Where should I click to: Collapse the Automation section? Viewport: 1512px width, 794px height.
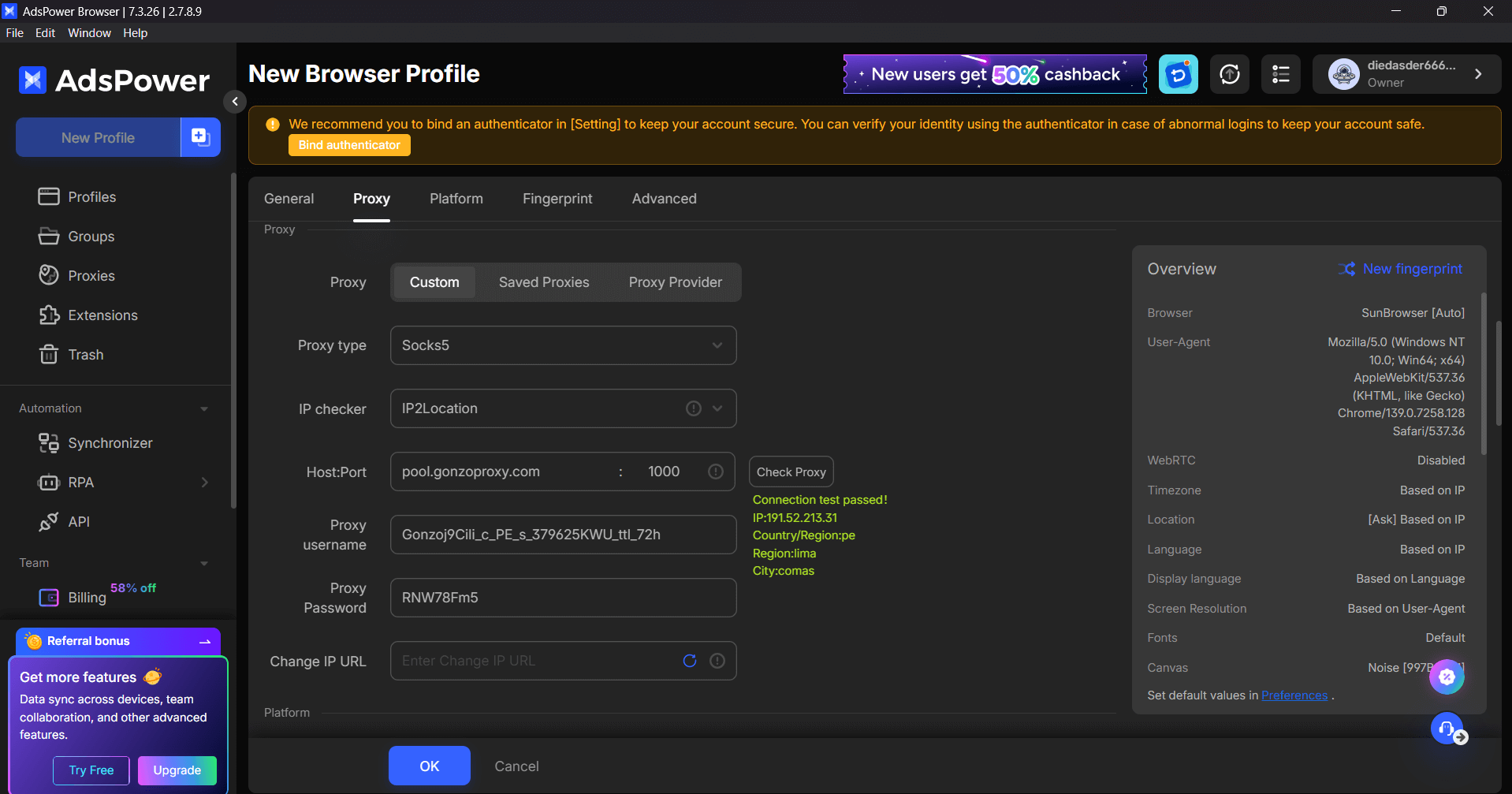coord(204,408)
